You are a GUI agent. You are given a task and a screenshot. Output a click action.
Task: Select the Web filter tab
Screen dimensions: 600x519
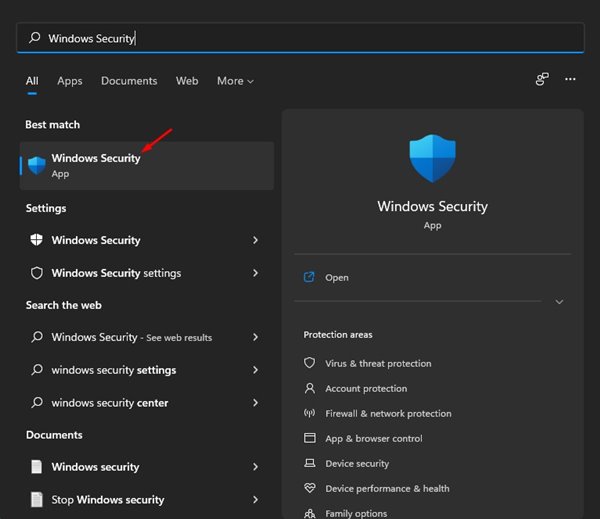187,81
